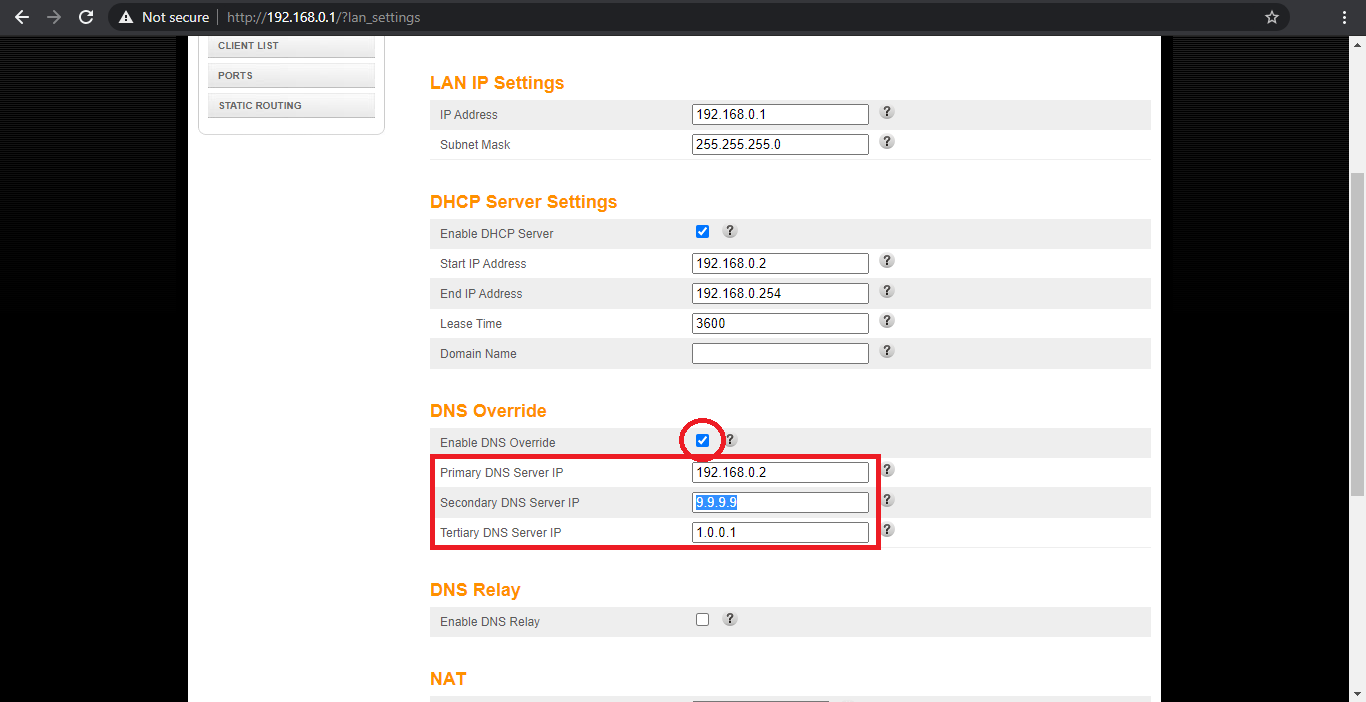1366x702 pixels.
Task: Click the Subnet Mask field
Action: (x=780, y=144)
